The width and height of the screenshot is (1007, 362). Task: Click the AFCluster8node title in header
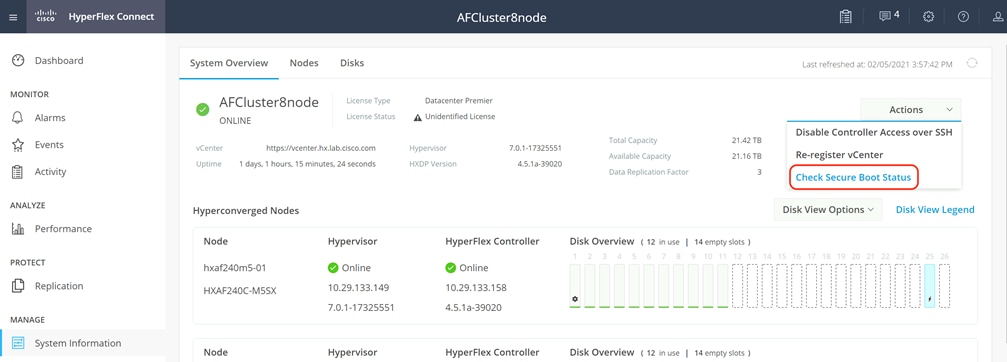[502, 17]
